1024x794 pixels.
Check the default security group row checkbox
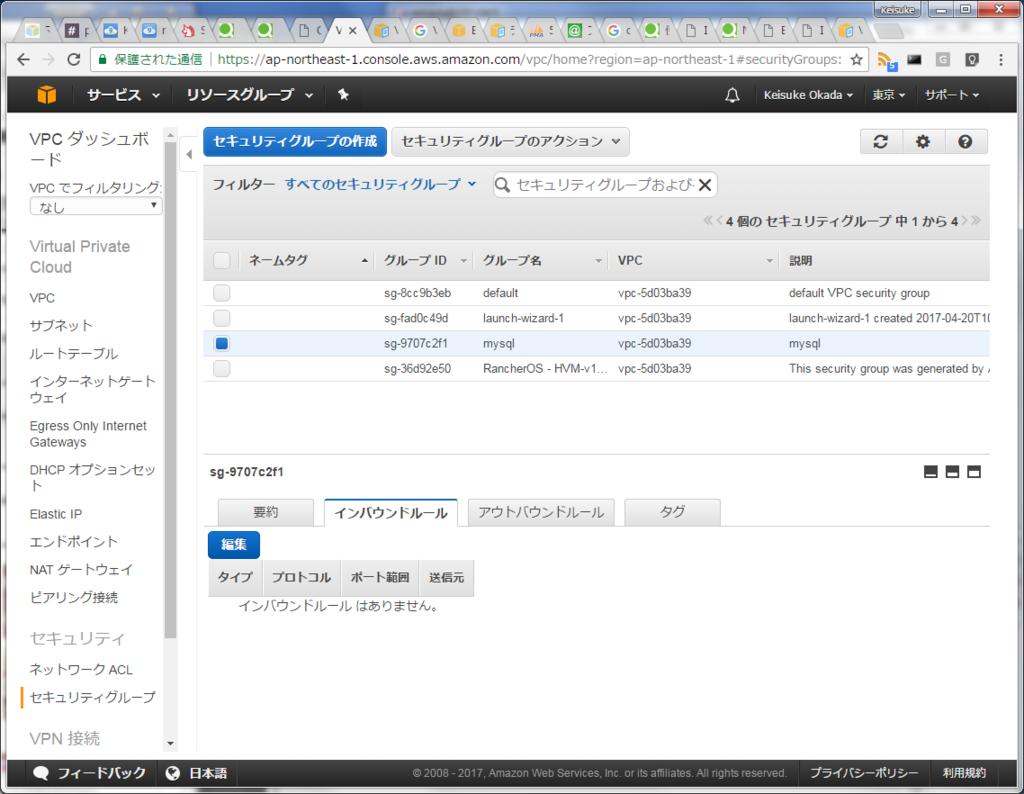click(222, 293)
